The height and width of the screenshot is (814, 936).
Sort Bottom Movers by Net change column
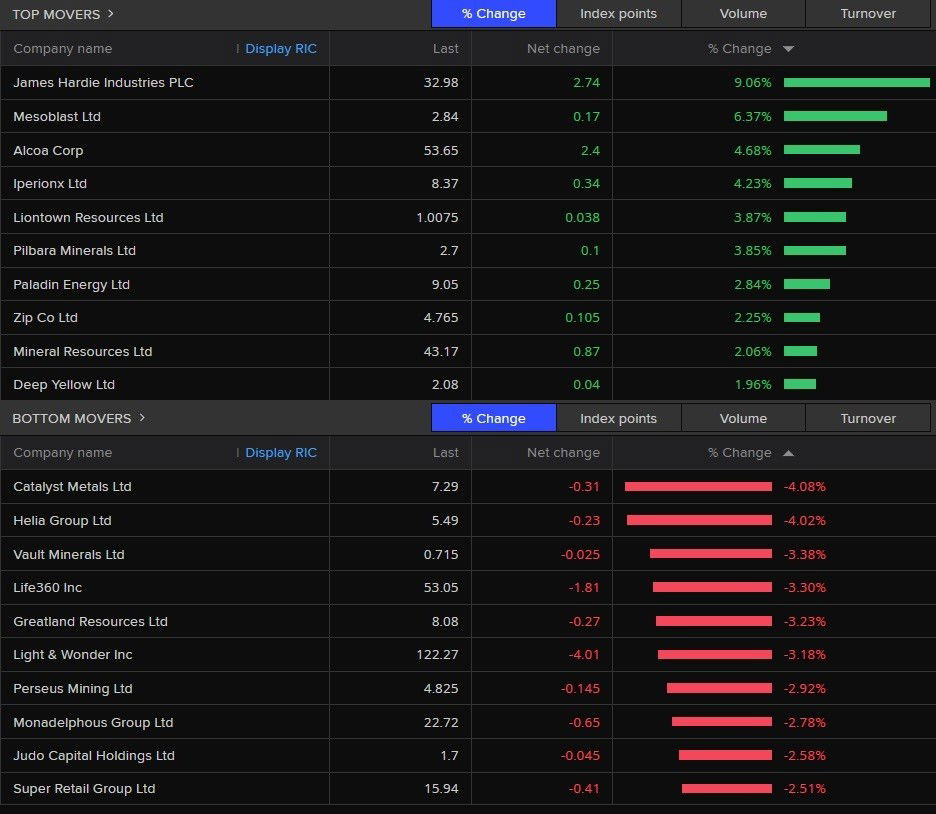point(563,453)
